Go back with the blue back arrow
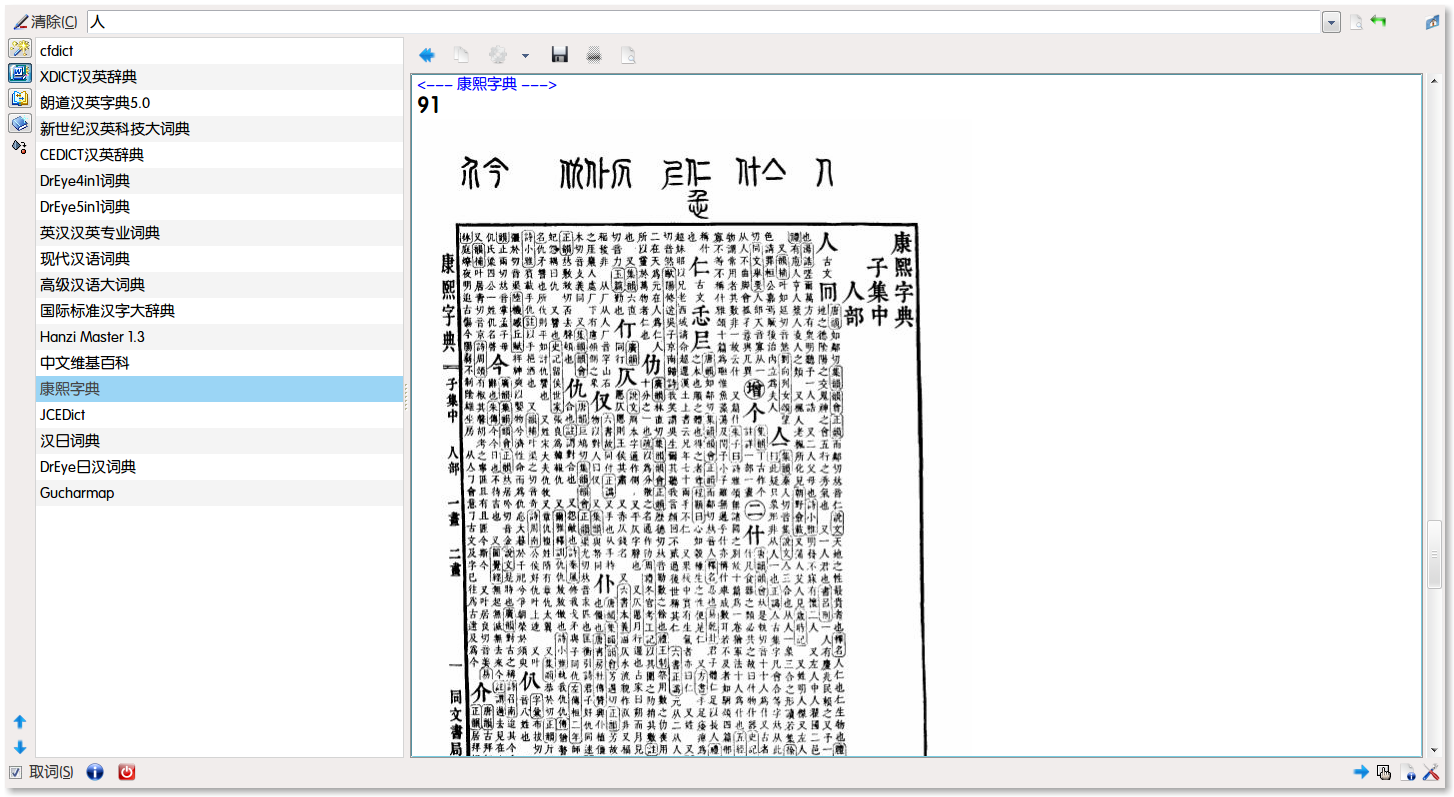The image size is (1454, 797). 427,55
